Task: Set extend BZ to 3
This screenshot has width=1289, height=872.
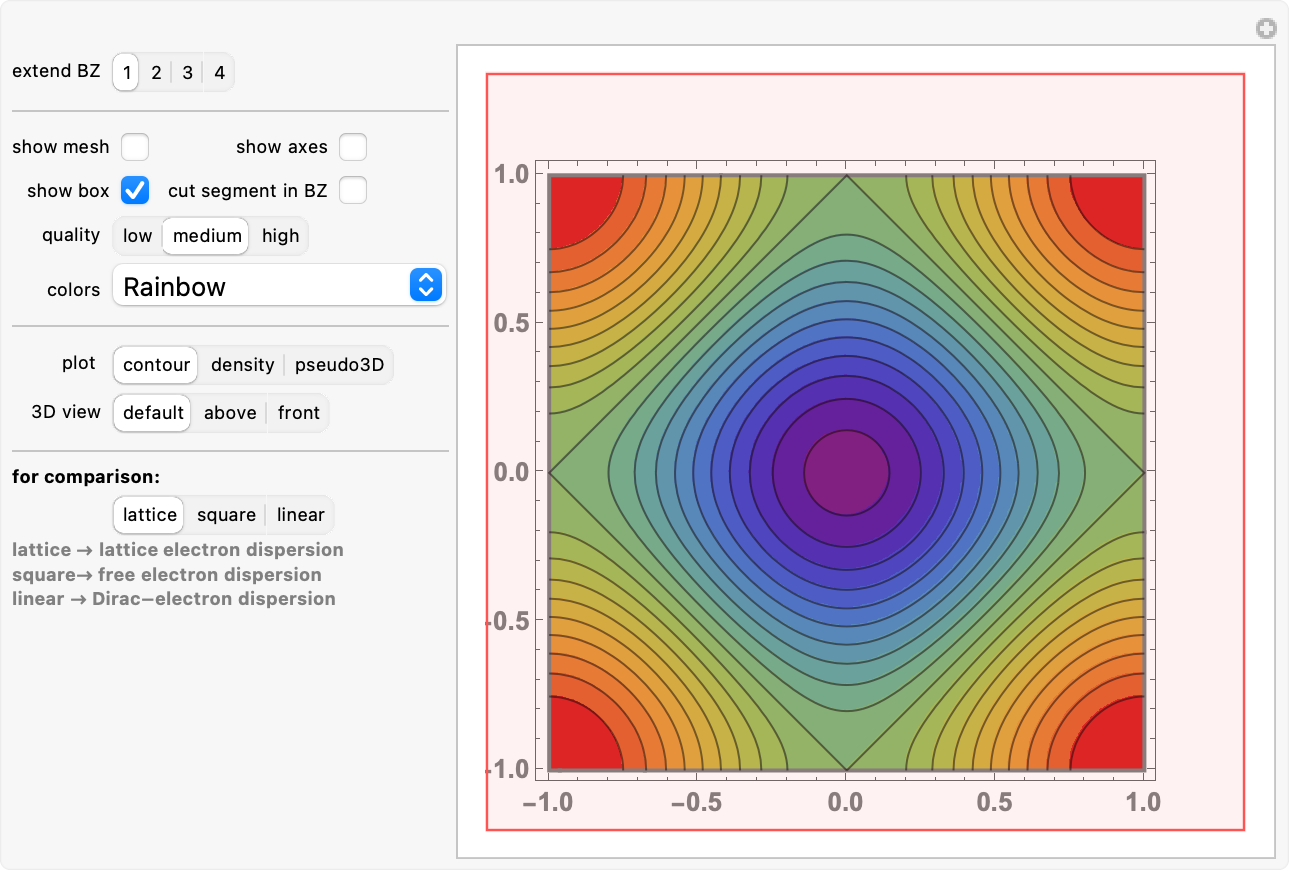Action: pyautogui.click(x=187, y=72)
